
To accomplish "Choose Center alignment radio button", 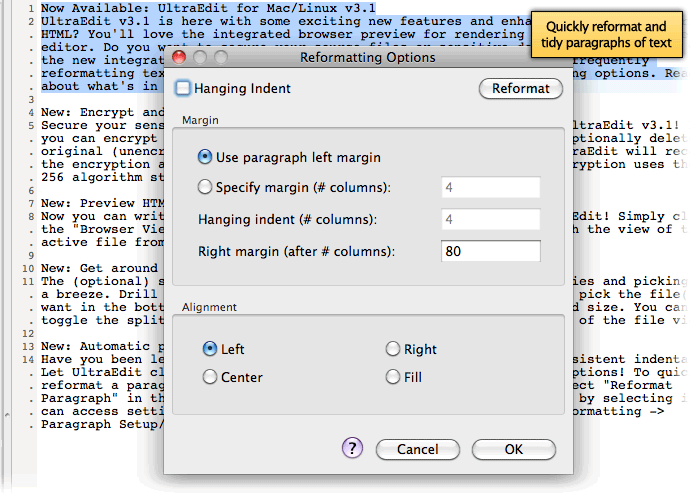I will 210,377.
